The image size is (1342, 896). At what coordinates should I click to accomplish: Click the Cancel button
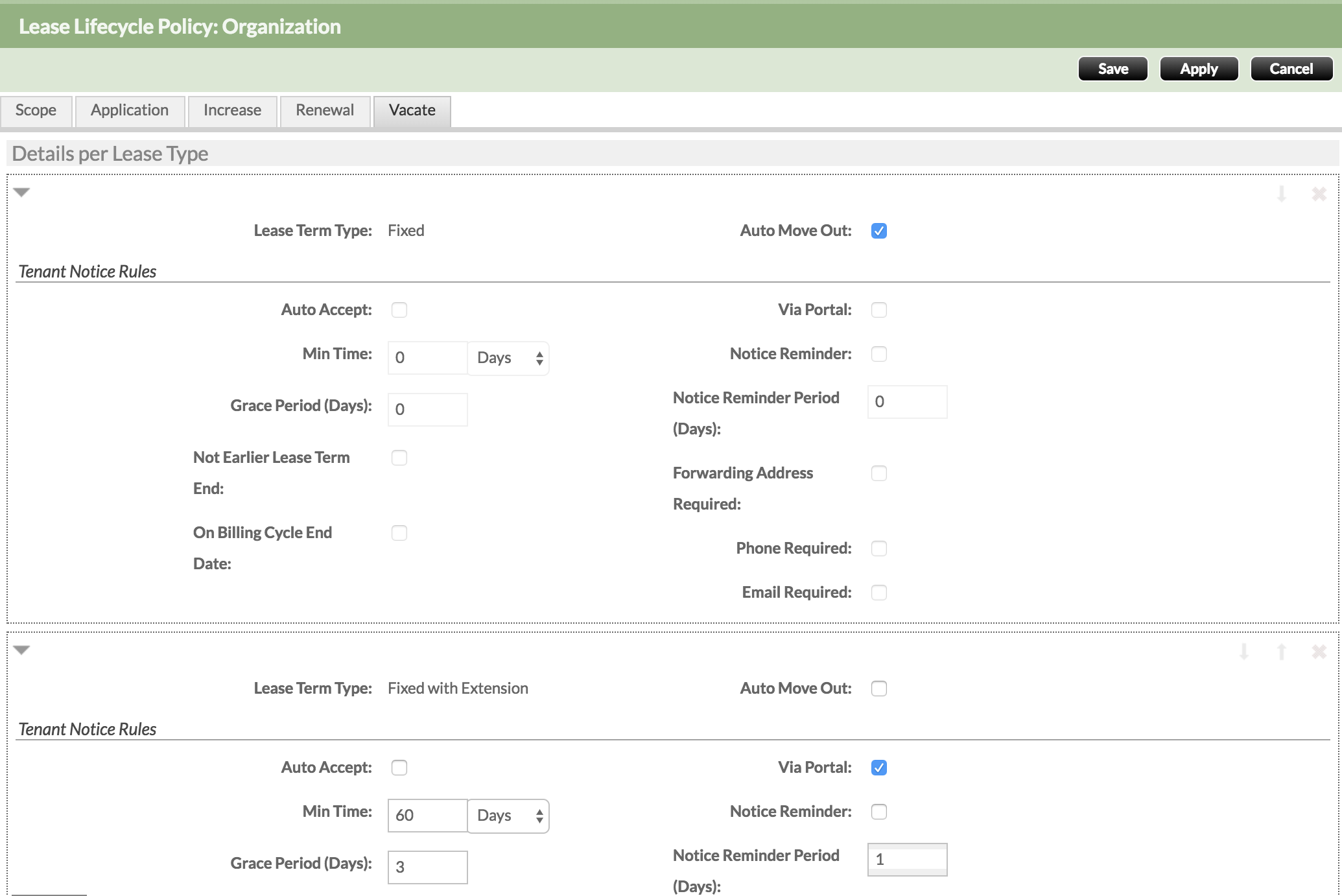tap(1291, 69)
